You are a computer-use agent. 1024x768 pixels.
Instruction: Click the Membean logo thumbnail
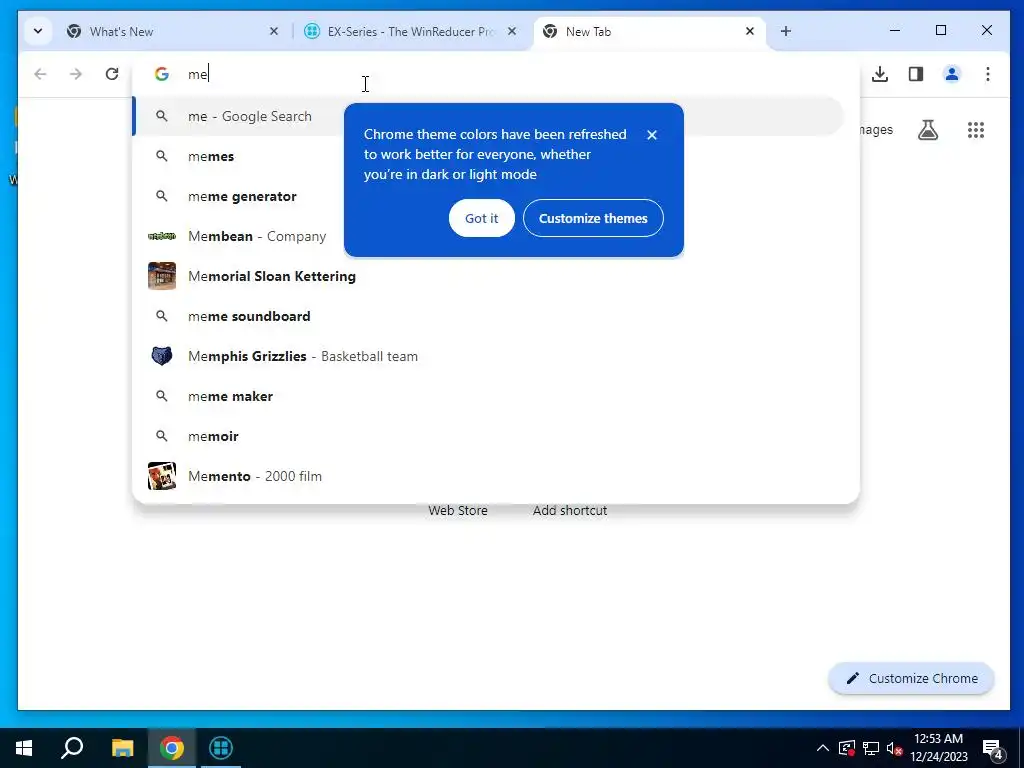[161, 236]
